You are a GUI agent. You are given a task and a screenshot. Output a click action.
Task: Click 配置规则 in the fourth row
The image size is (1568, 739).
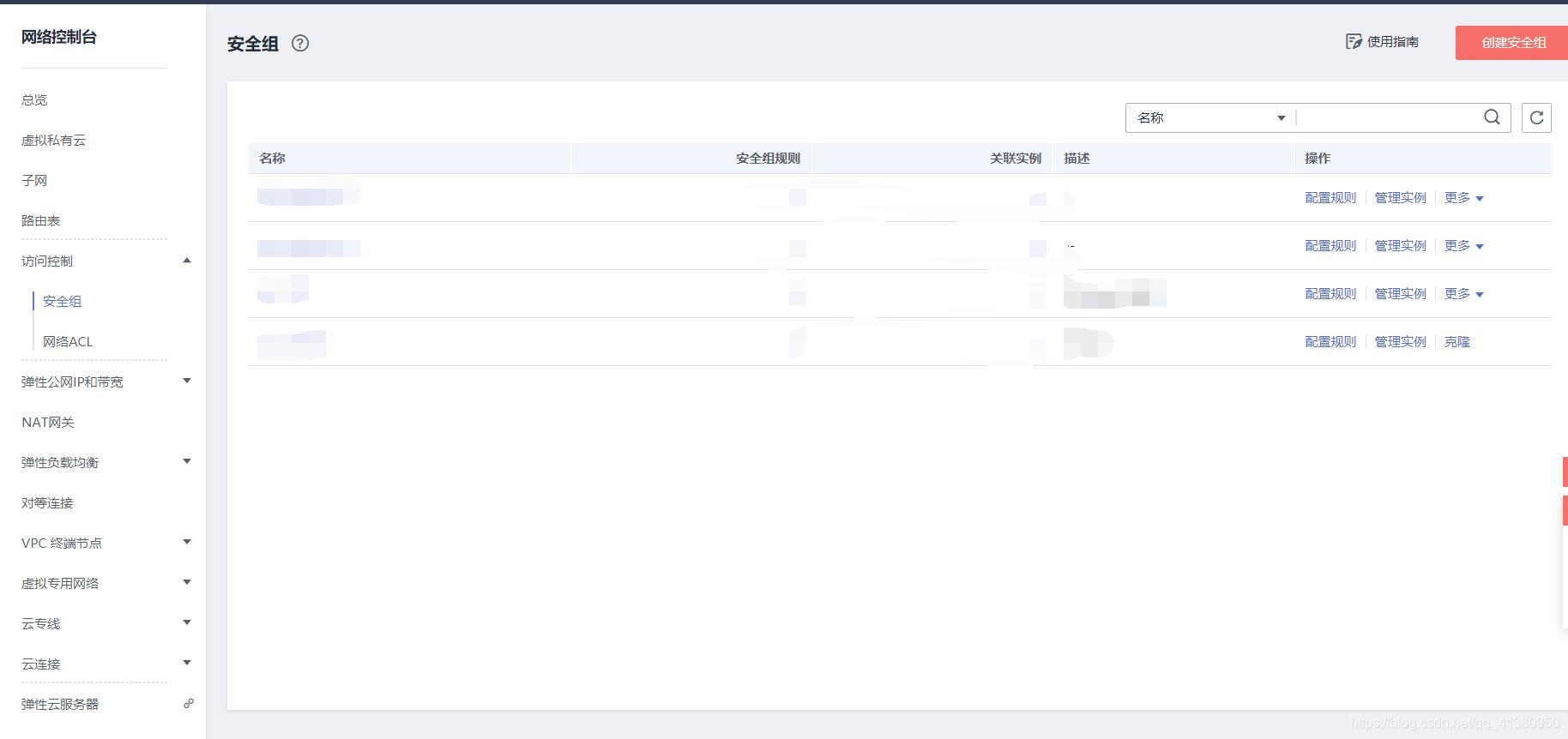pyautogui.click(x=1330, y=342)
